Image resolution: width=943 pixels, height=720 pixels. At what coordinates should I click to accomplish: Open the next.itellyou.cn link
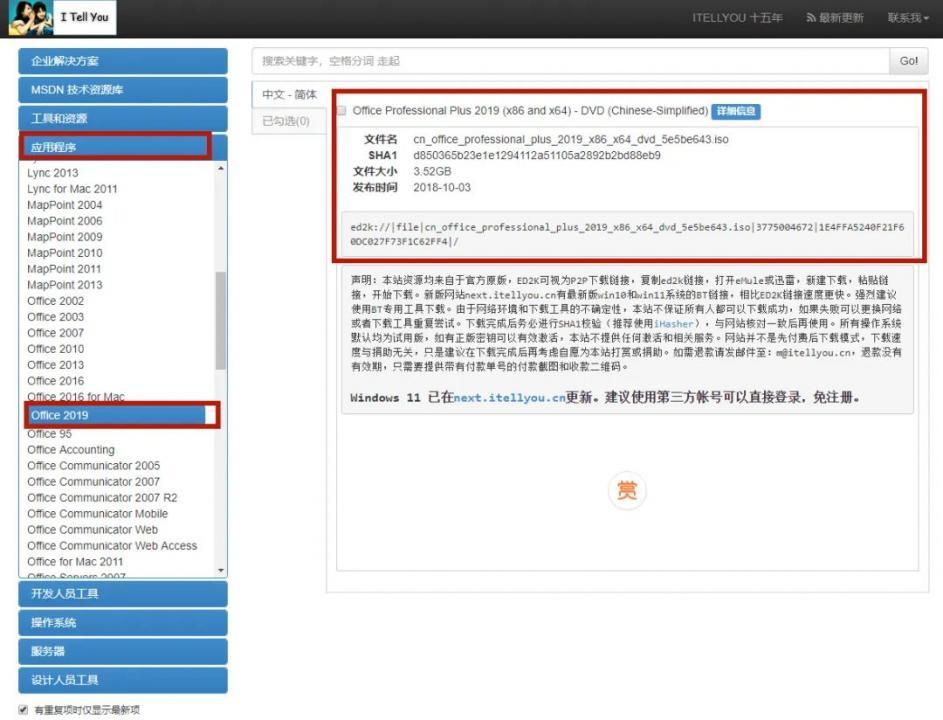(x=509, y=398)
